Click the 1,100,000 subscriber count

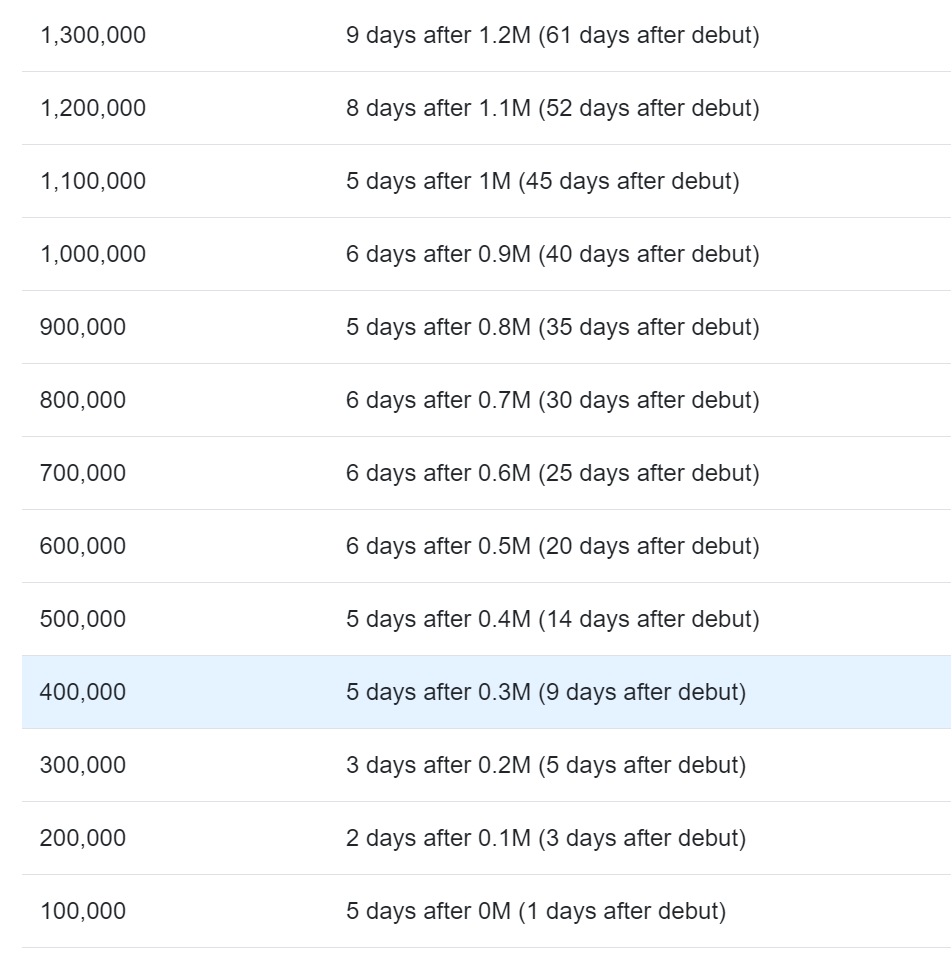tap(92, 181)
